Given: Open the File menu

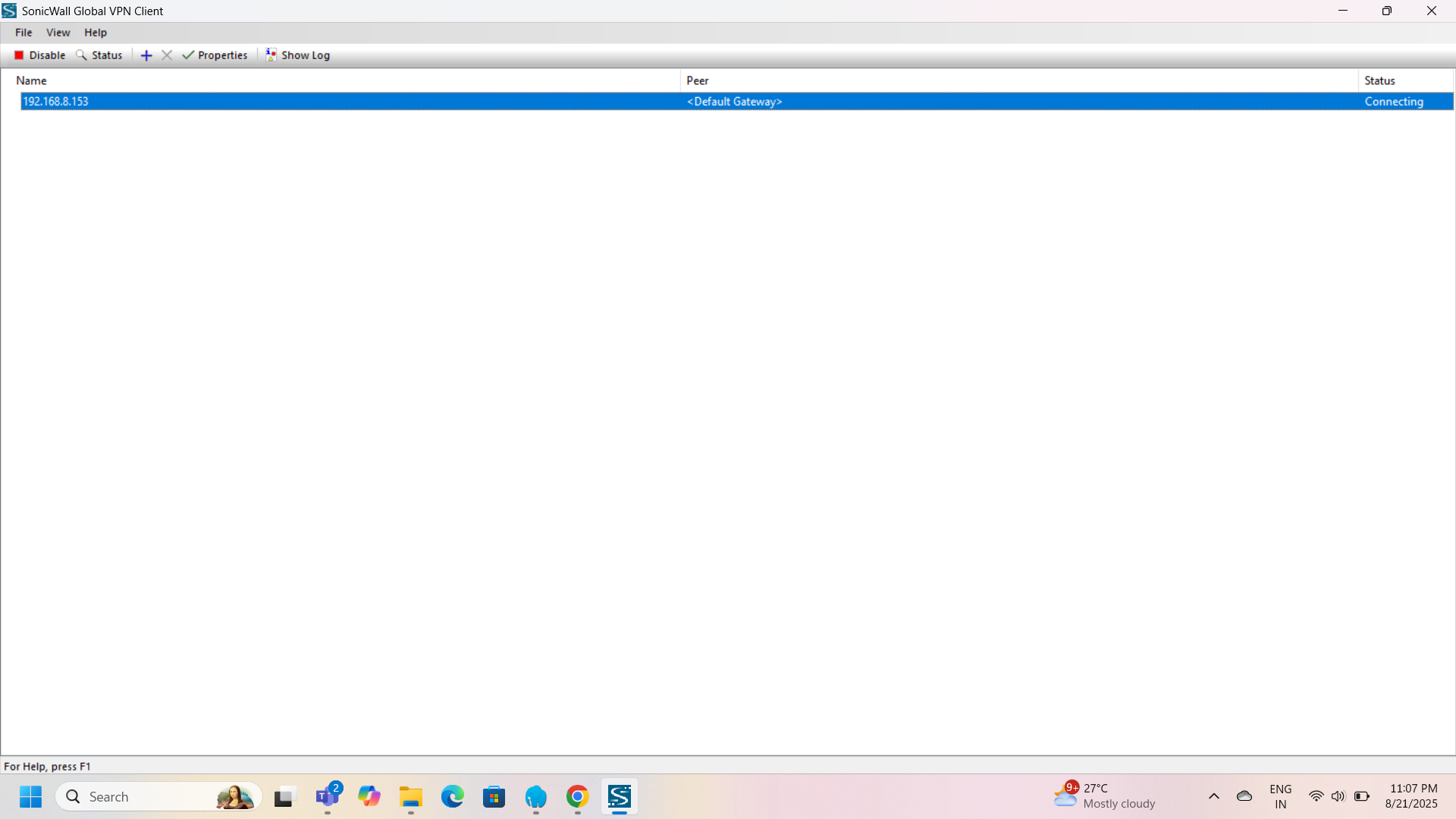Looking at the screenshot, I should click(24, 33).
